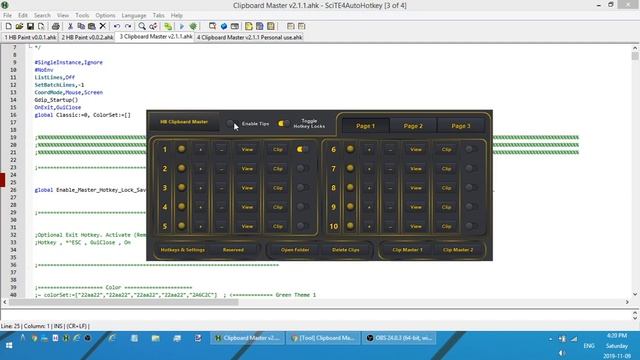Open the Windows Start button
This screenshot has height=360, width=640.
point(9,345)
